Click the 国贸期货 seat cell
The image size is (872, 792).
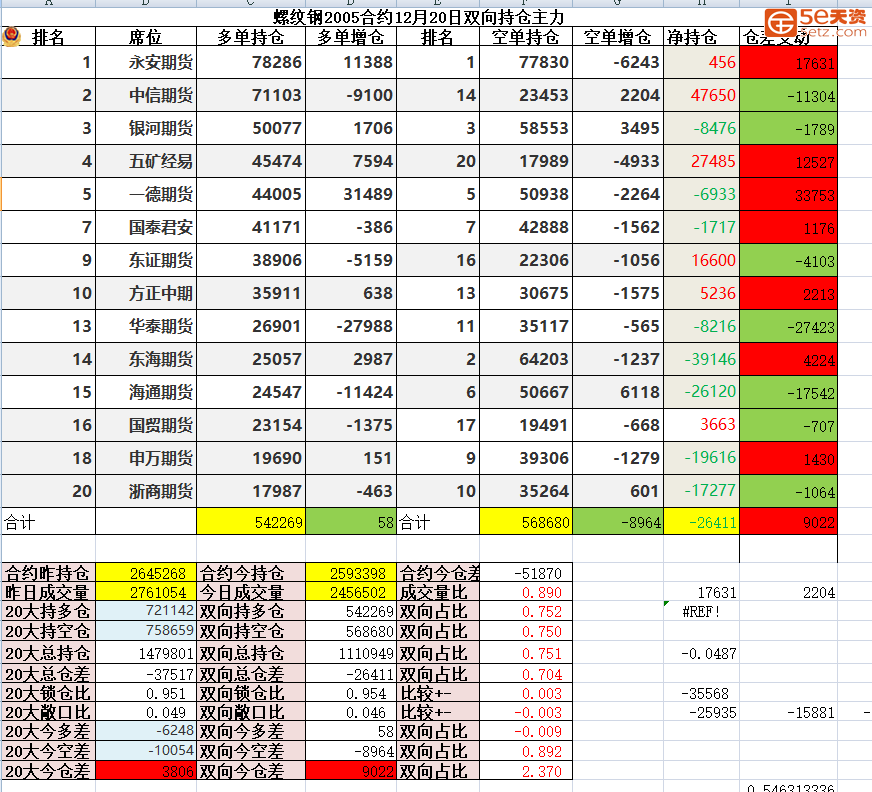(146, 425)
